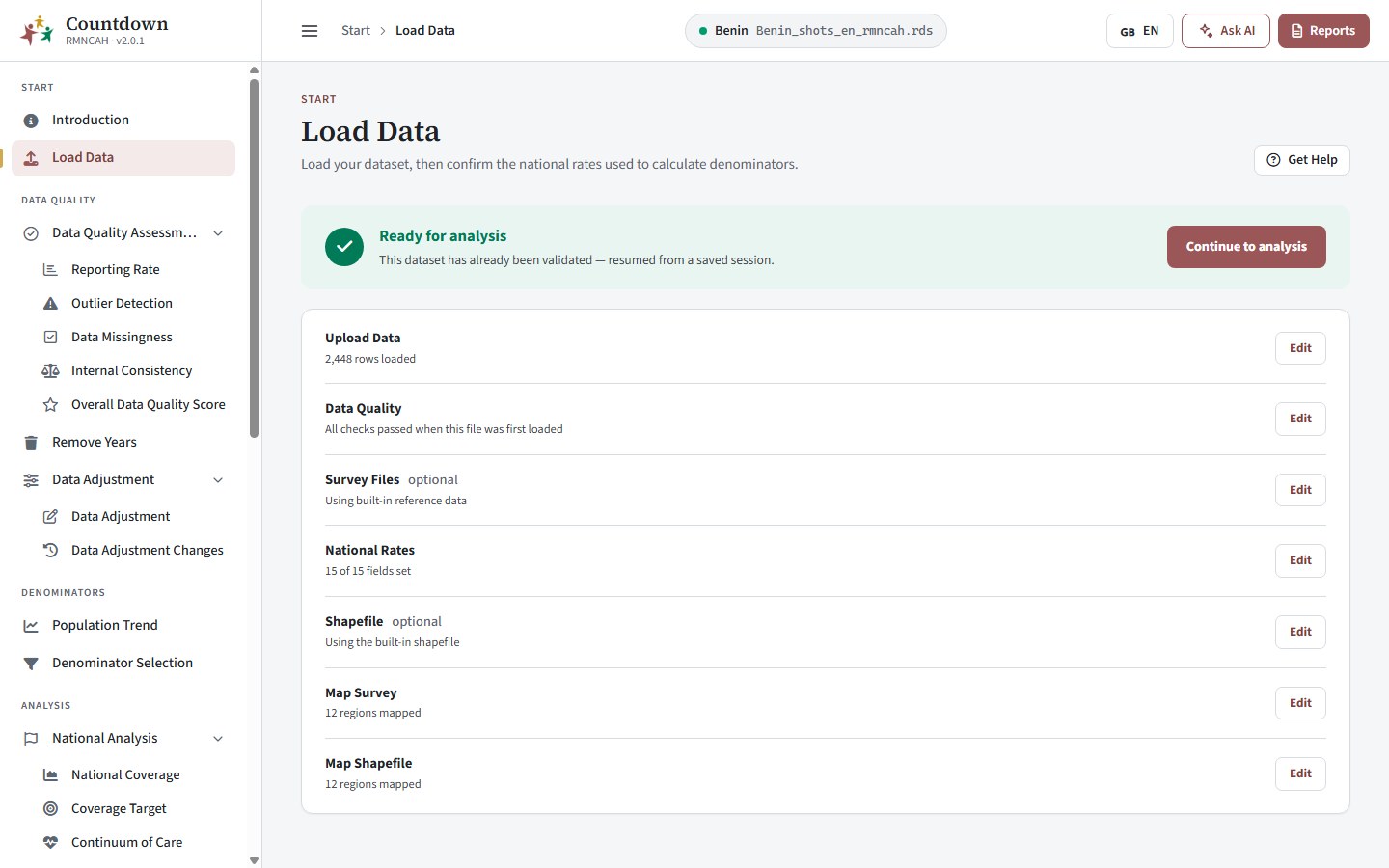The height and width of the screenshot is (868, 1389).
Task: Click the Data Adjustment Changes history icon
Action: 50,551
